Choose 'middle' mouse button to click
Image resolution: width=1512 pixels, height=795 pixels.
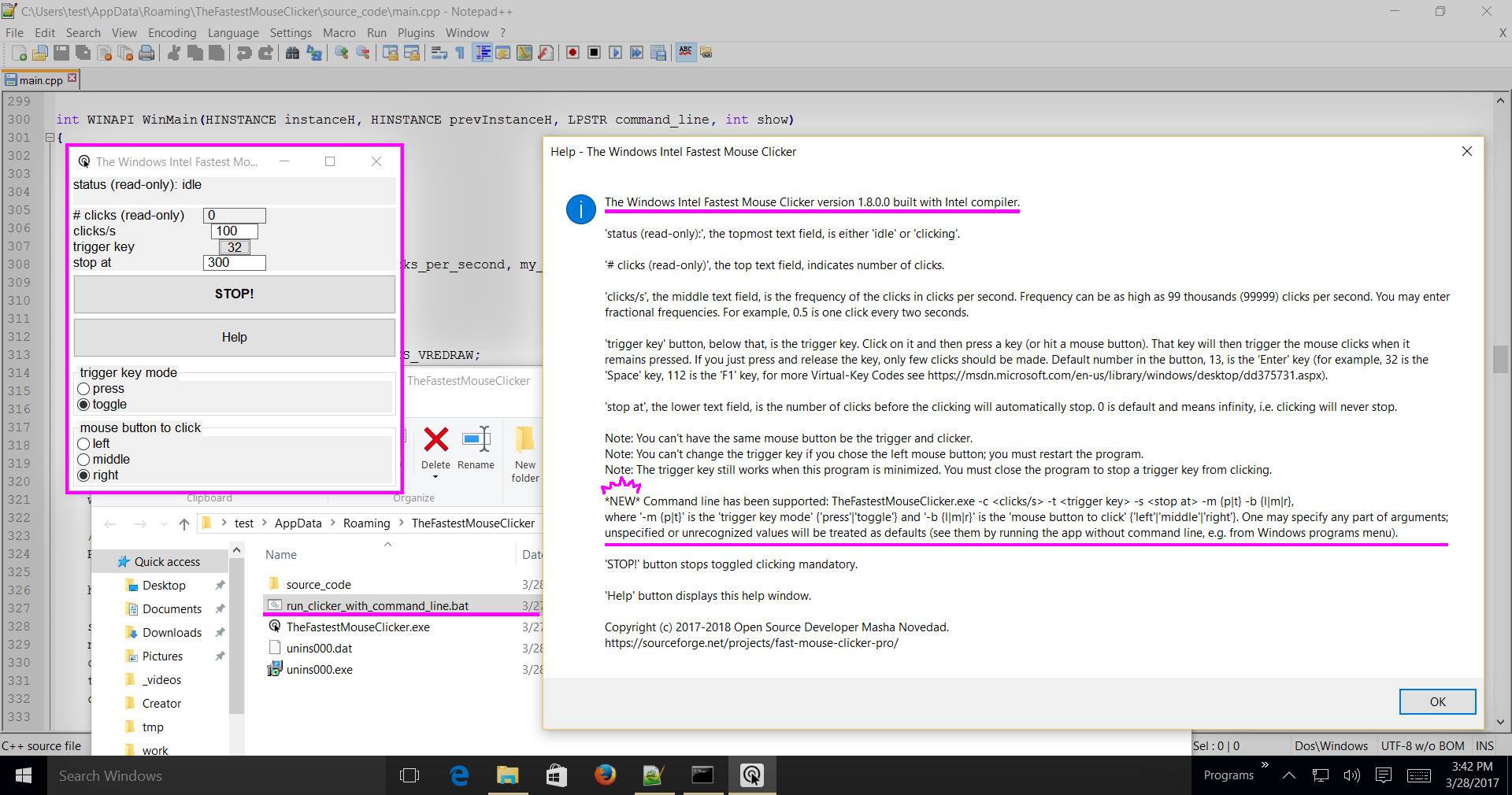[x=83, y=460]
